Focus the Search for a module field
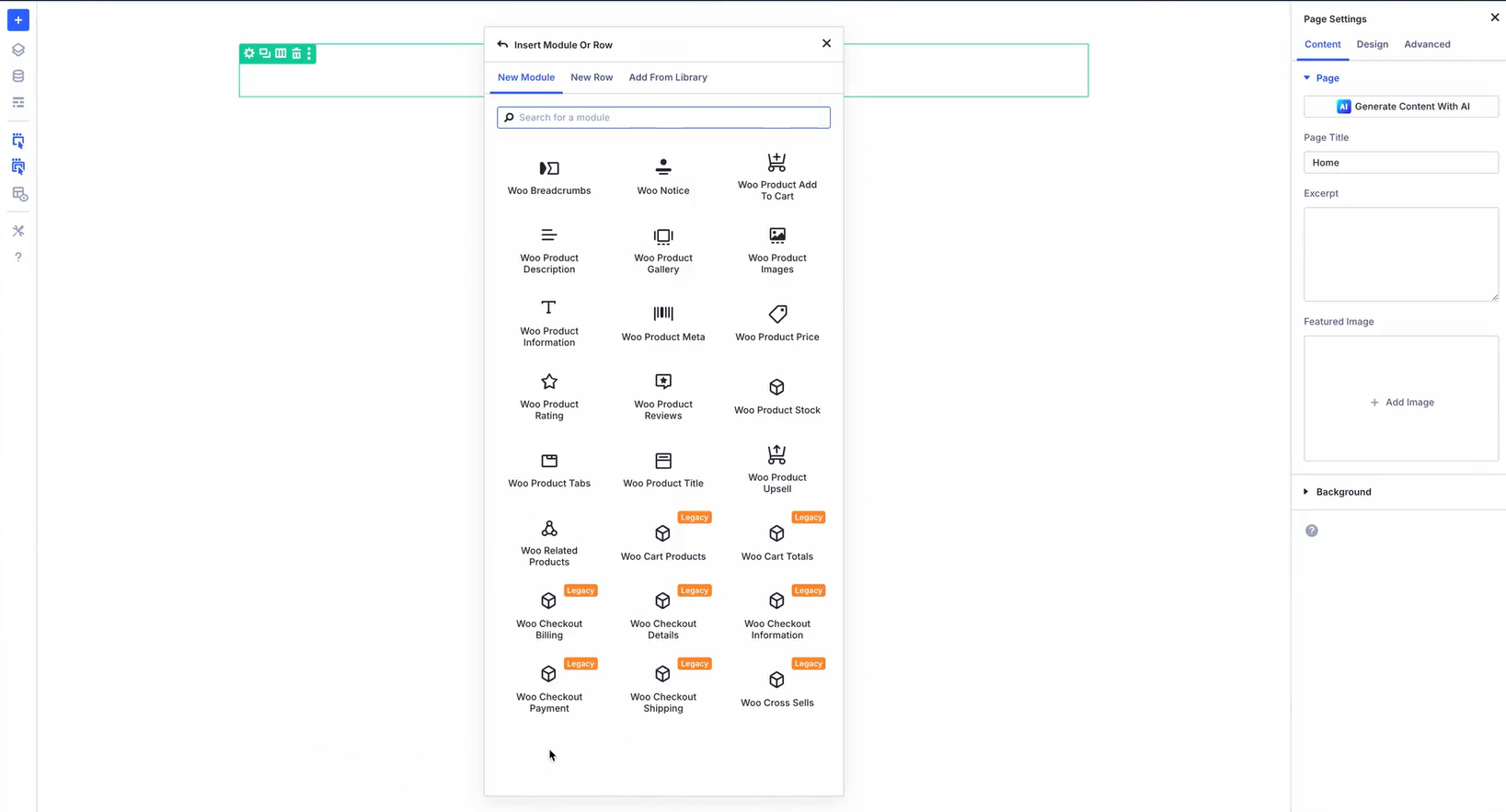The width and height of the screenshot is (1506, 812). [663, 118]
